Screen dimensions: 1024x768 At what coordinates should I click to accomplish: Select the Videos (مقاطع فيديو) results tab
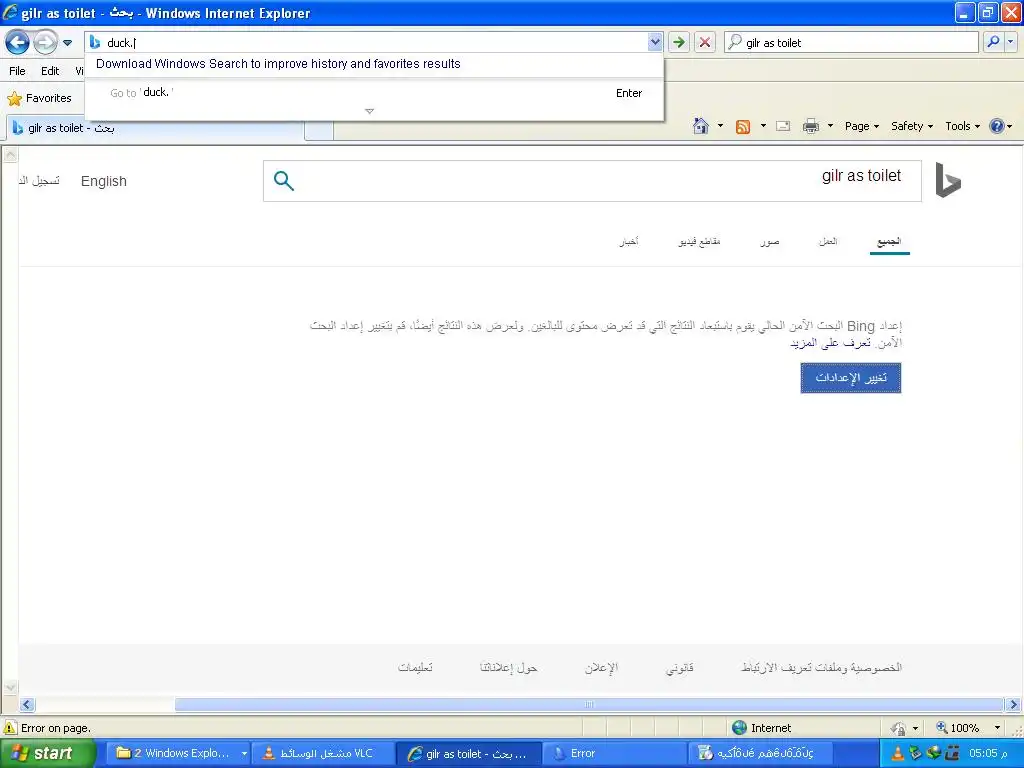click(x=699, y=242)
